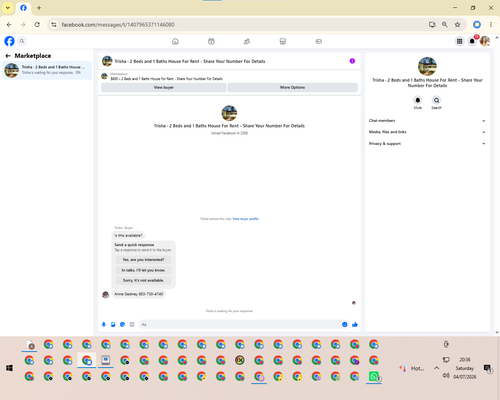The height and width of the screenshot is (400, 500).
Task: Open the taskbar volume speaker icon
Action: pos(446,376)
